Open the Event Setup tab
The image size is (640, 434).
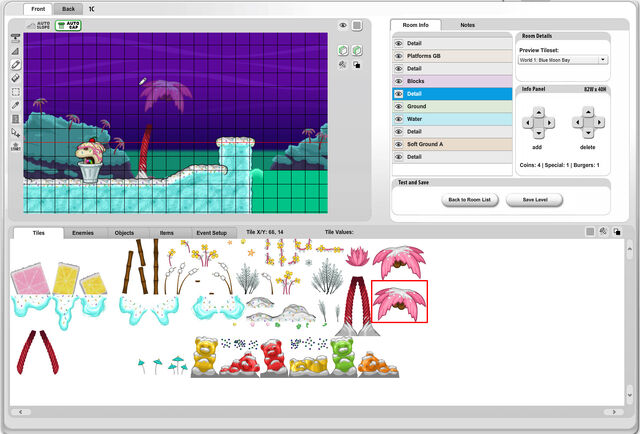211,233
